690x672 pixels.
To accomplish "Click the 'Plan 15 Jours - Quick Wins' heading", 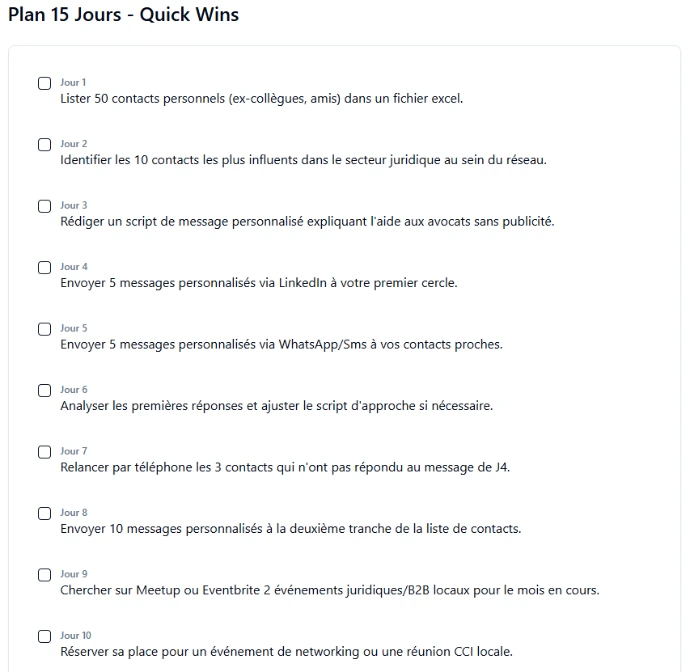I will click(123, 16).
